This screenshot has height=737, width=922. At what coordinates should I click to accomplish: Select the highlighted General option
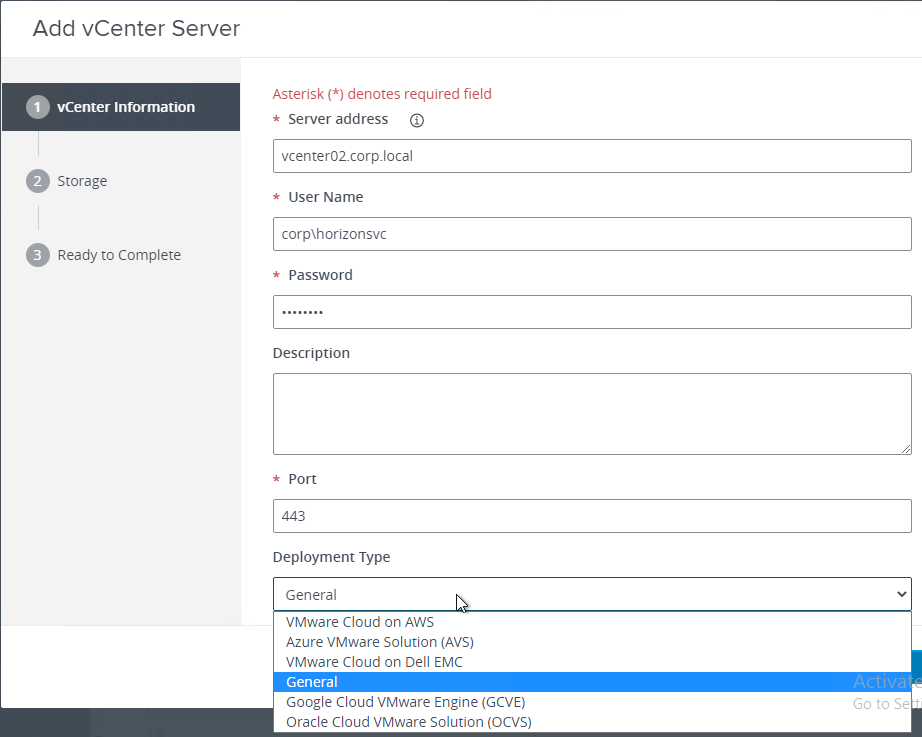[x=592, y=682]
